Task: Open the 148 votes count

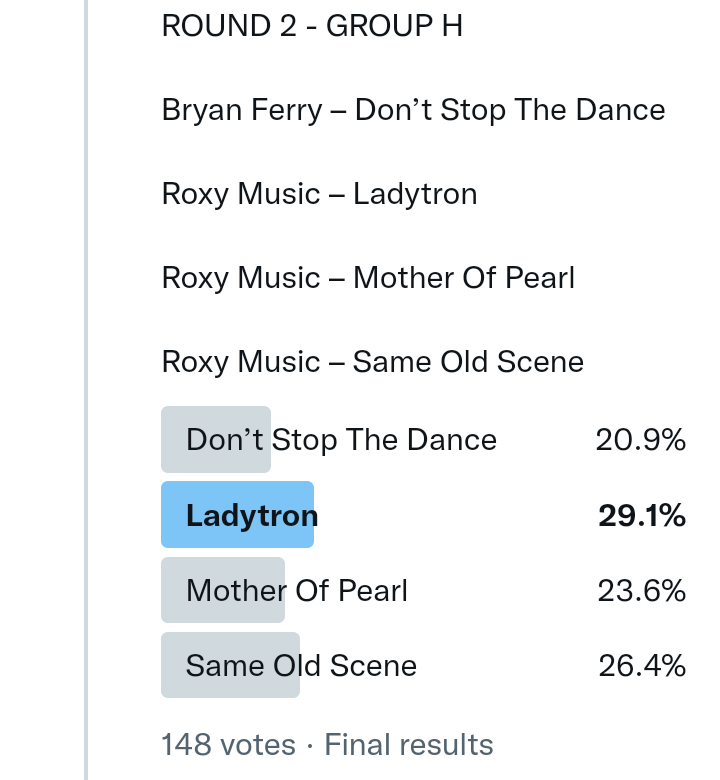Action: (228, 745)
